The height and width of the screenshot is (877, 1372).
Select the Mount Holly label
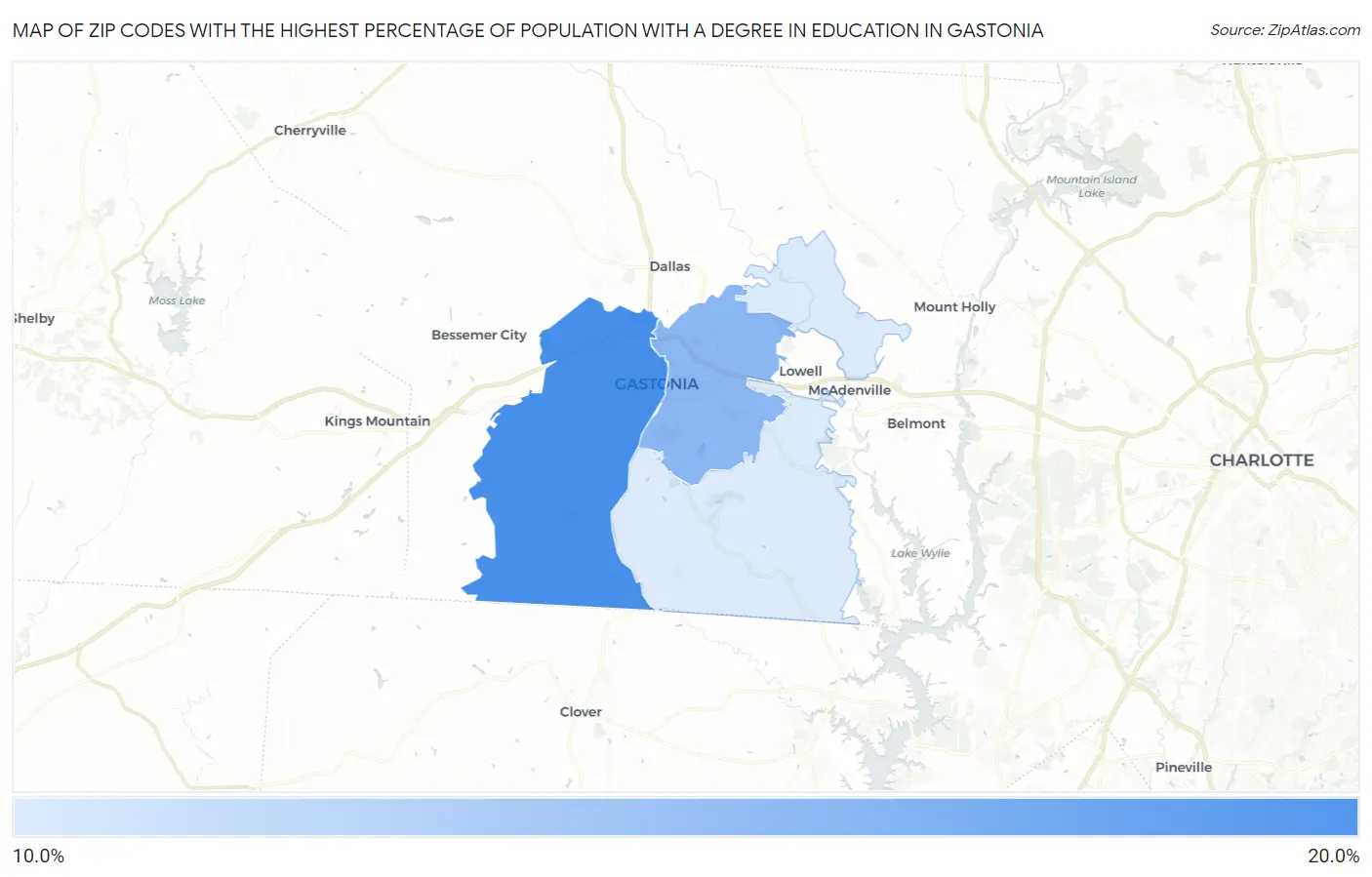[954, 306]
